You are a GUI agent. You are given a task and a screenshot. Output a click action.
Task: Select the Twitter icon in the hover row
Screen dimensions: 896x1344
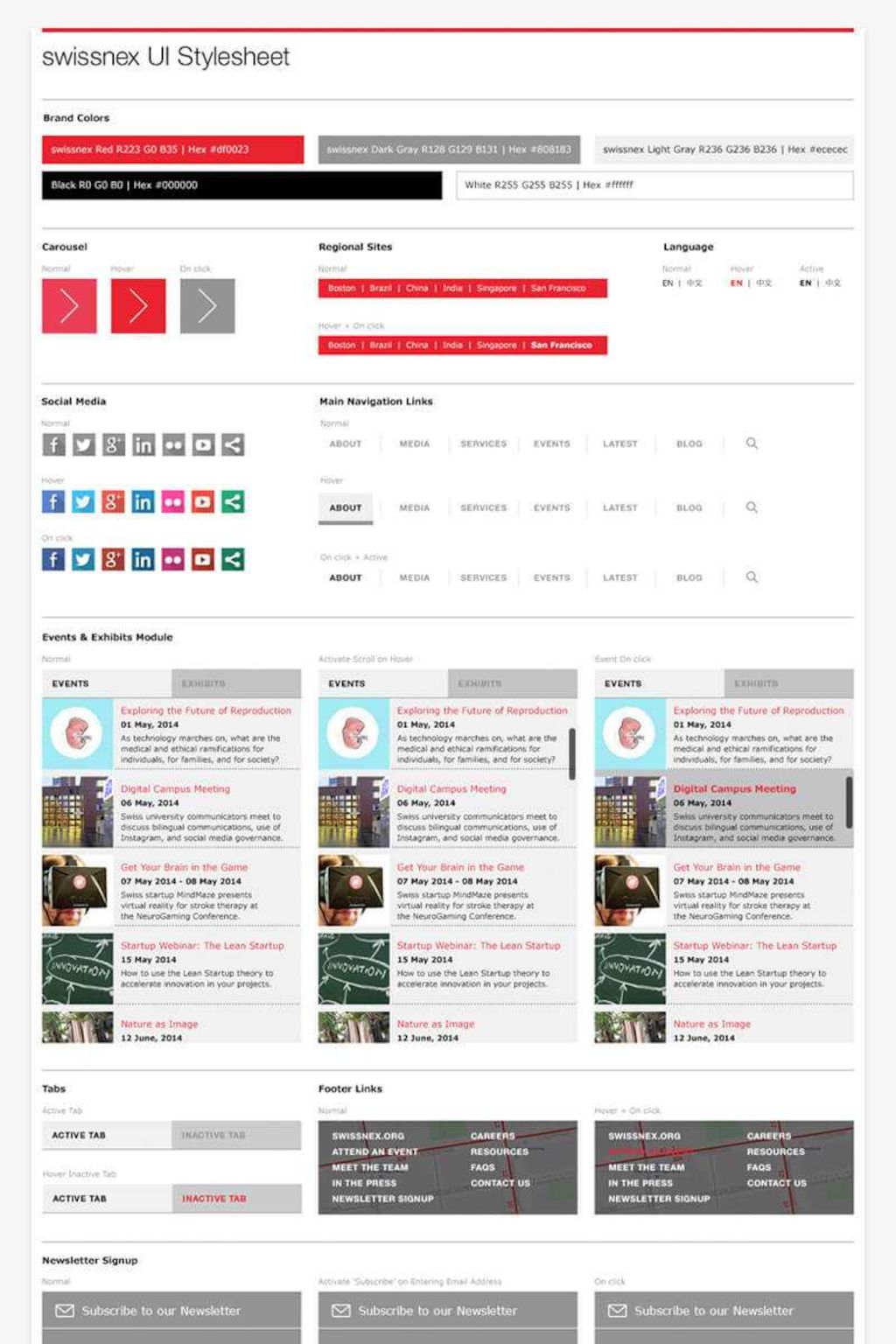point(83,501)
